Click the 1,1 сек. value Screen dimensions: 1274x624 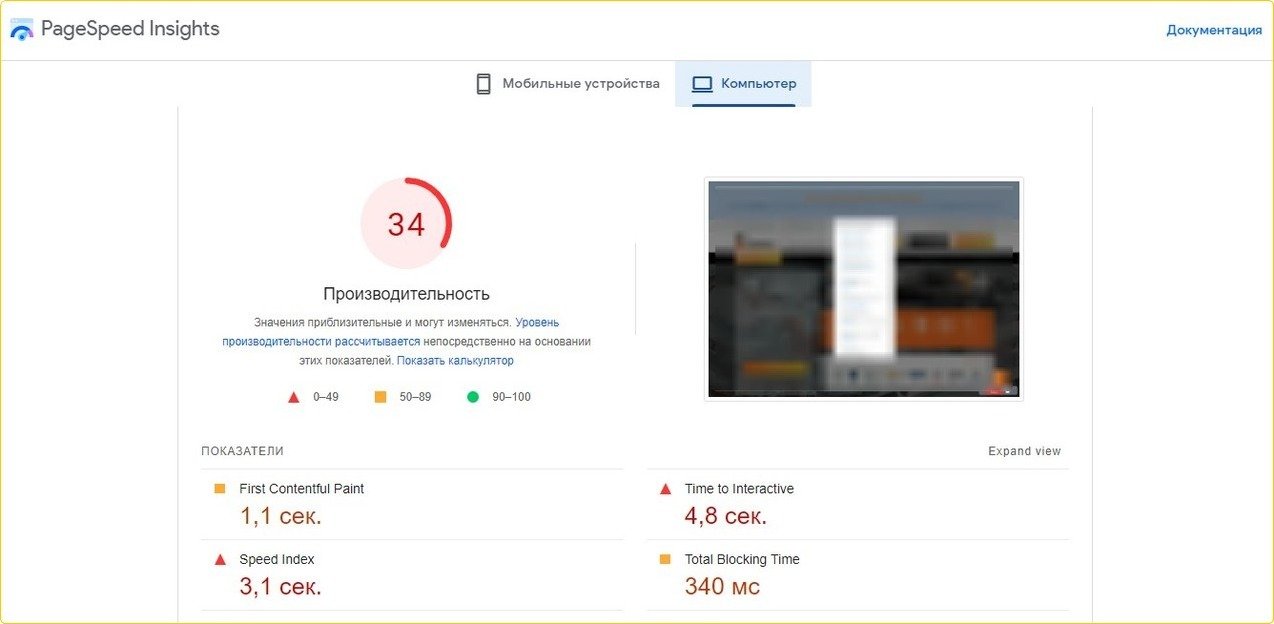280,517
